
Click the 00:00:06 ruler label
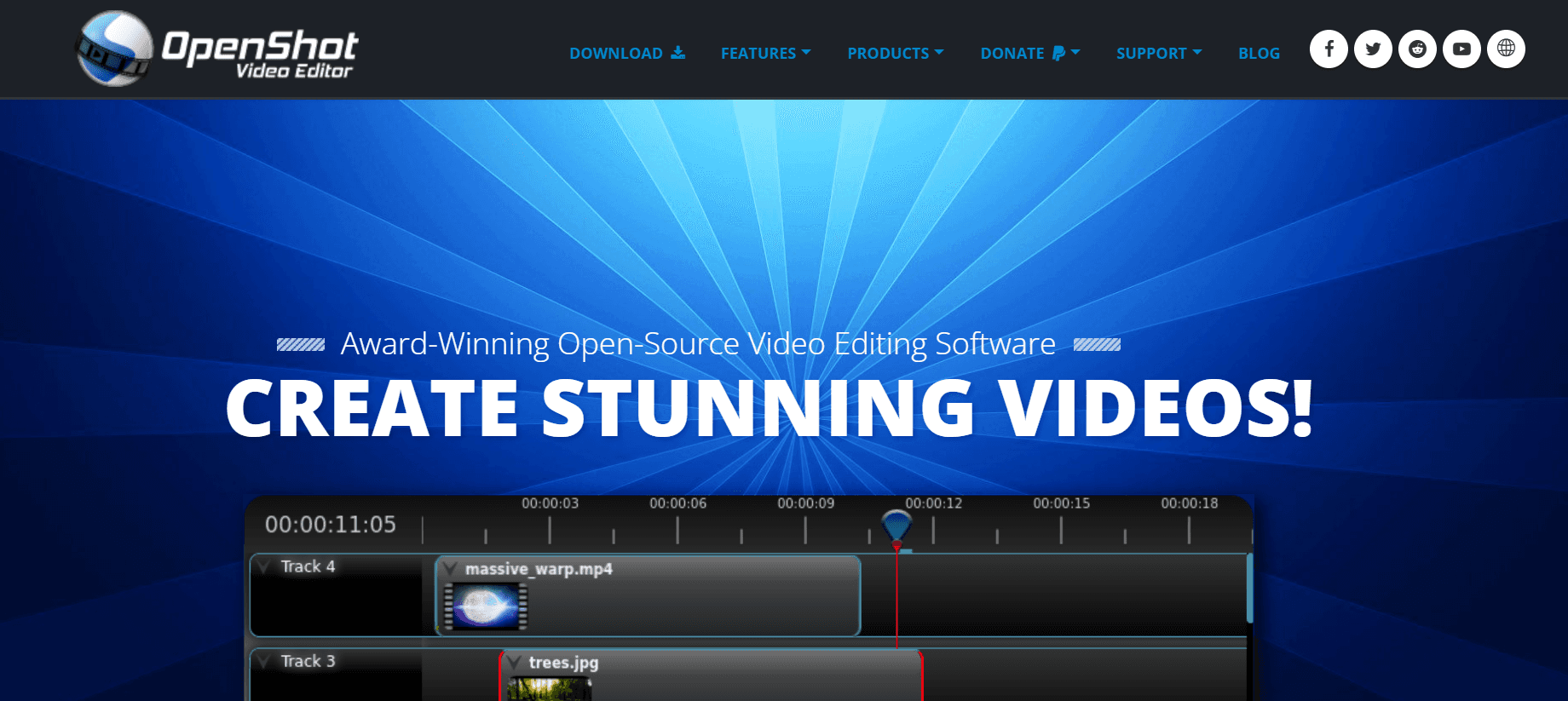pos(677,503)
